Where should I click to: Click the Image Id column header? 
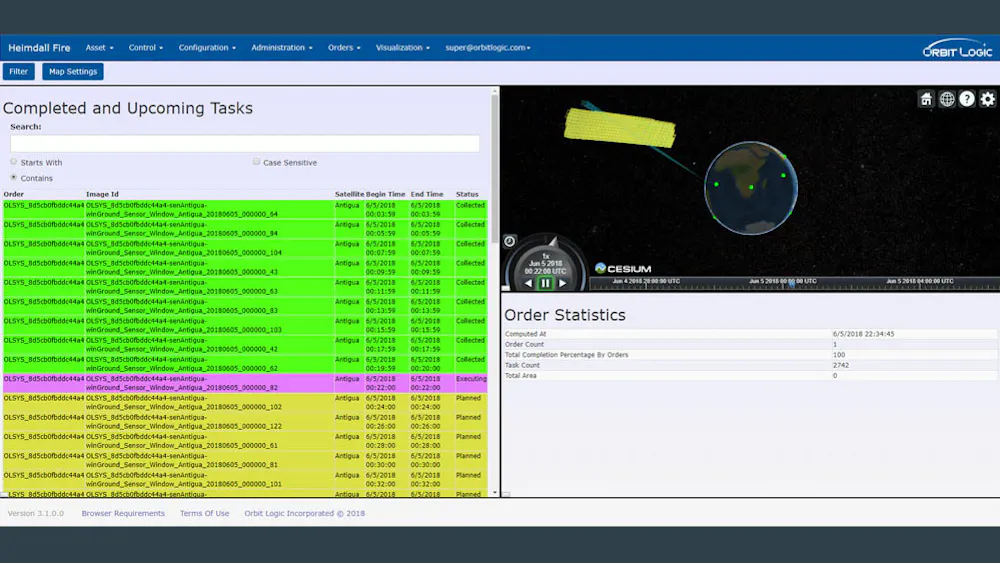click(x=102, y=194)
